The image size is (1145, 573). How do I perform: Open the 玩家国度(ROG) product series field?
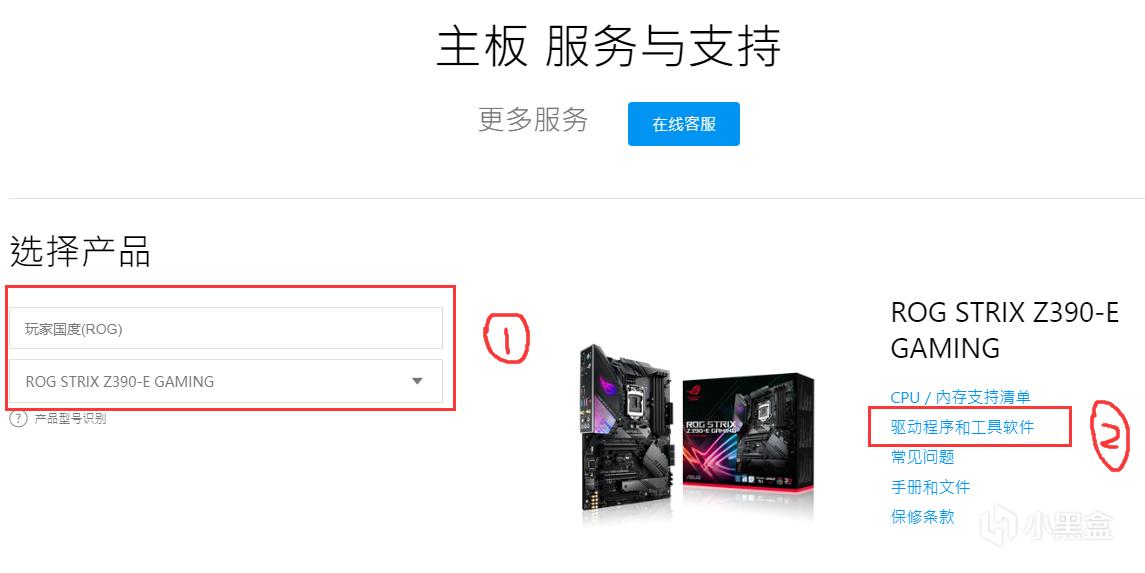(226, 328)
